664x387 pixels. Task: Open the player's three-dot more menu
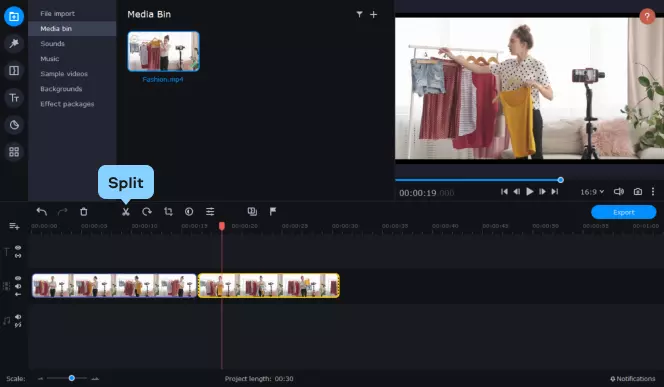point(653,192)
